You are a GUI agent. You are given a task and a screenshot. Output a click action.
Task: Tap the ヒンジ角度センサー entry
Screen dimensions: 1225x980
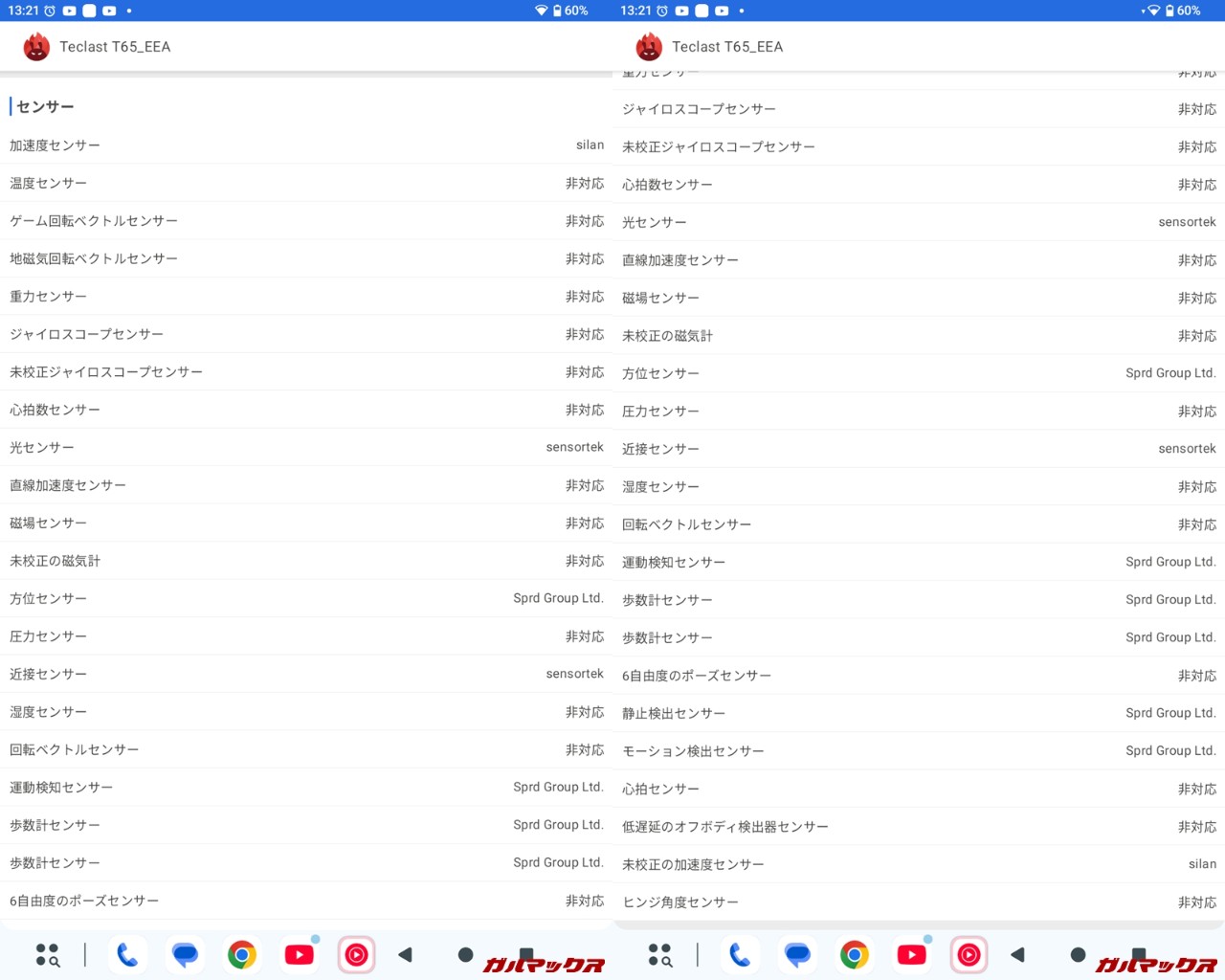click(919, 902)
